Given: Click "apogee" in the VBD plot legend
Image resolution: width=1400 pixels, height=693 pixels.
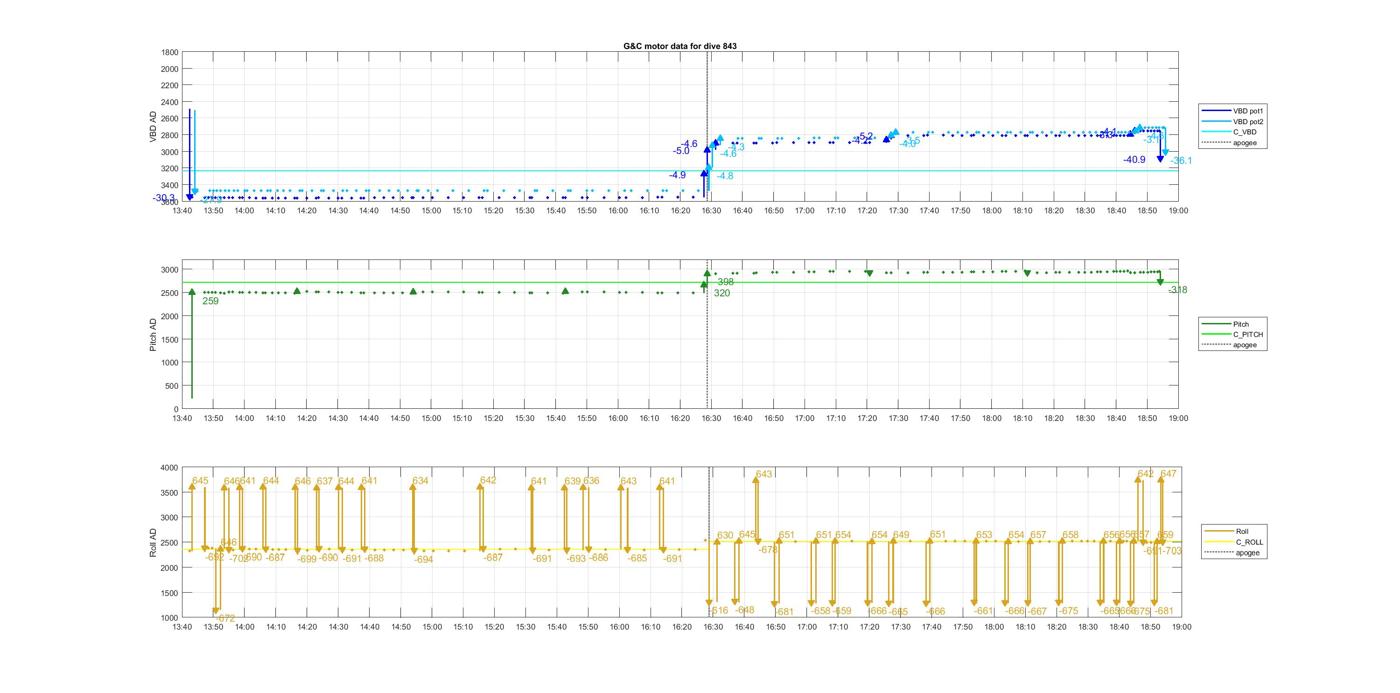Looking at the screenshot, I should [1245, 143].
